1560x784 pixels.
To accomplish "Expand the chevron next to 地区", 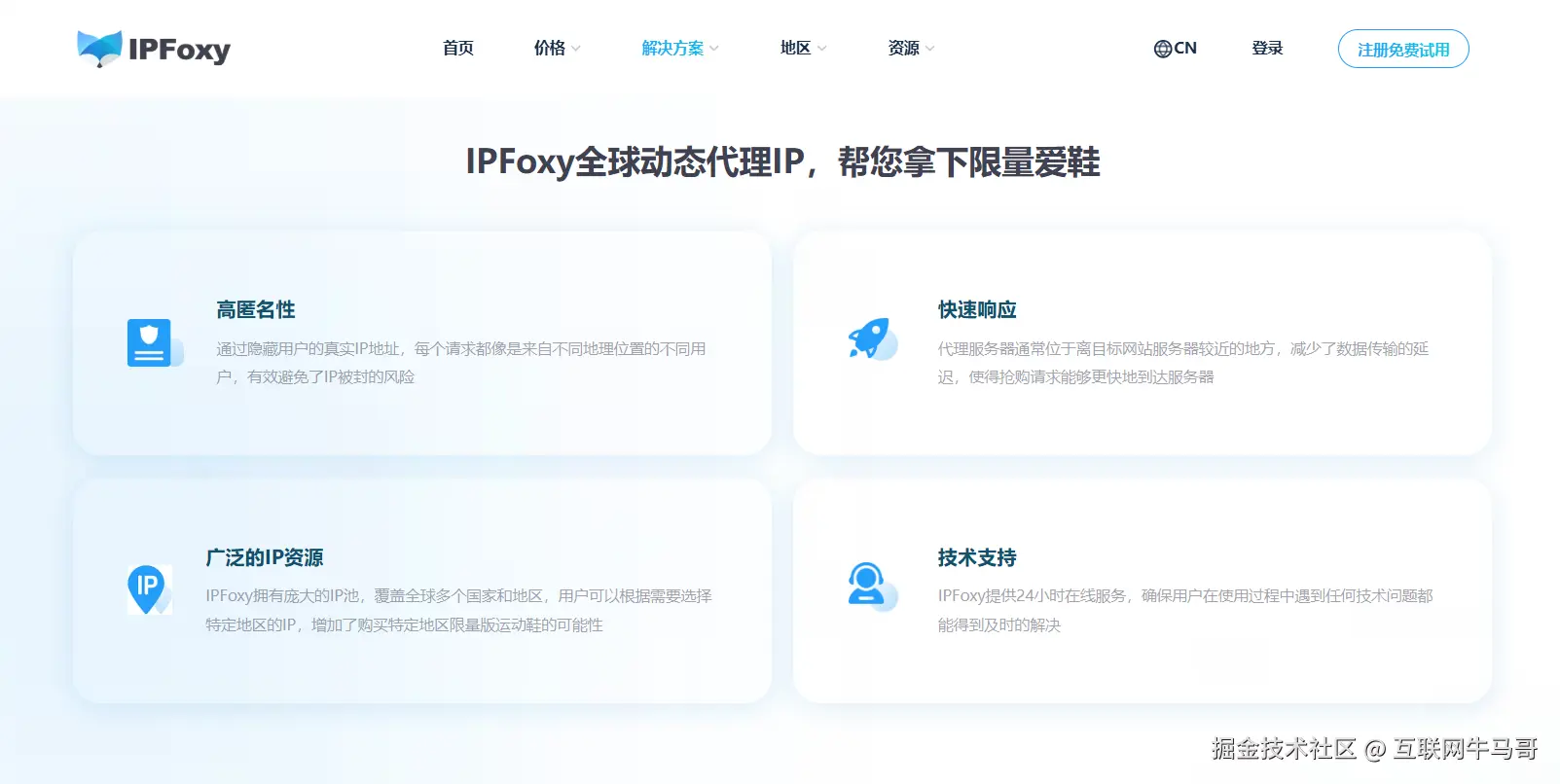I will click(822, 49).
